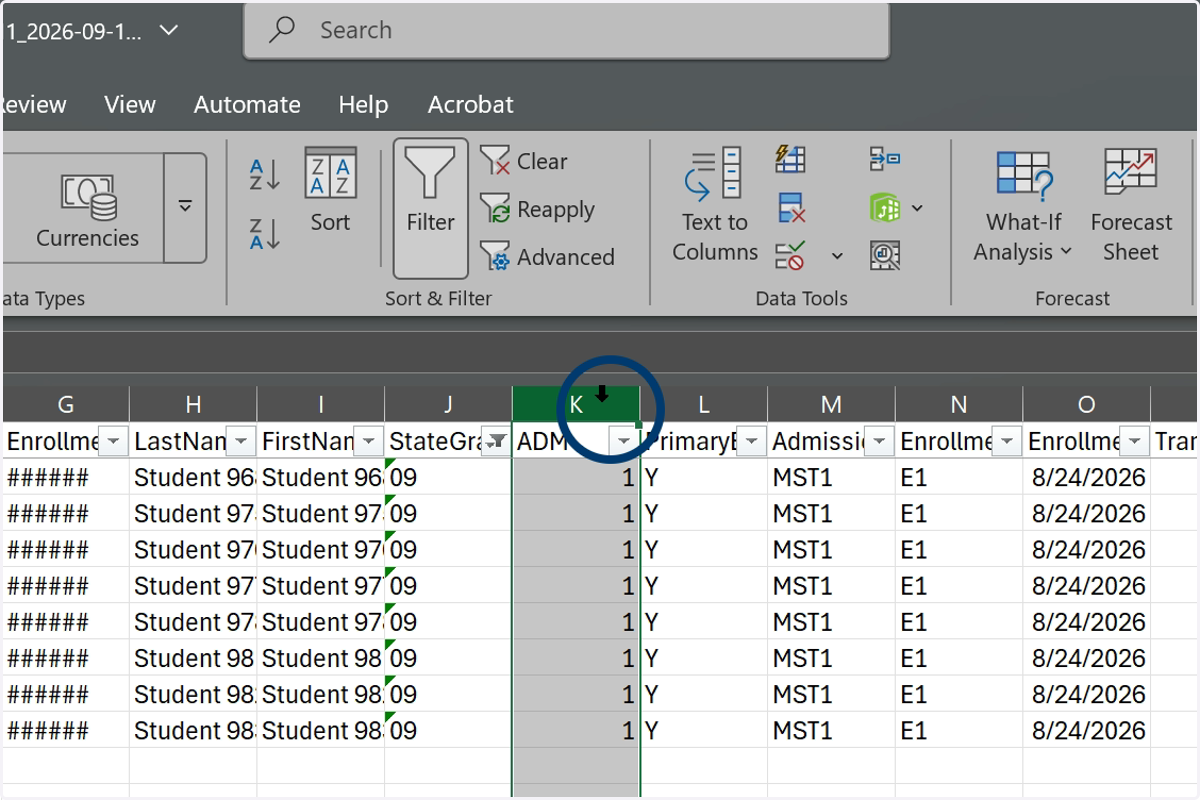Open Advanced filter options

[546, 257]
